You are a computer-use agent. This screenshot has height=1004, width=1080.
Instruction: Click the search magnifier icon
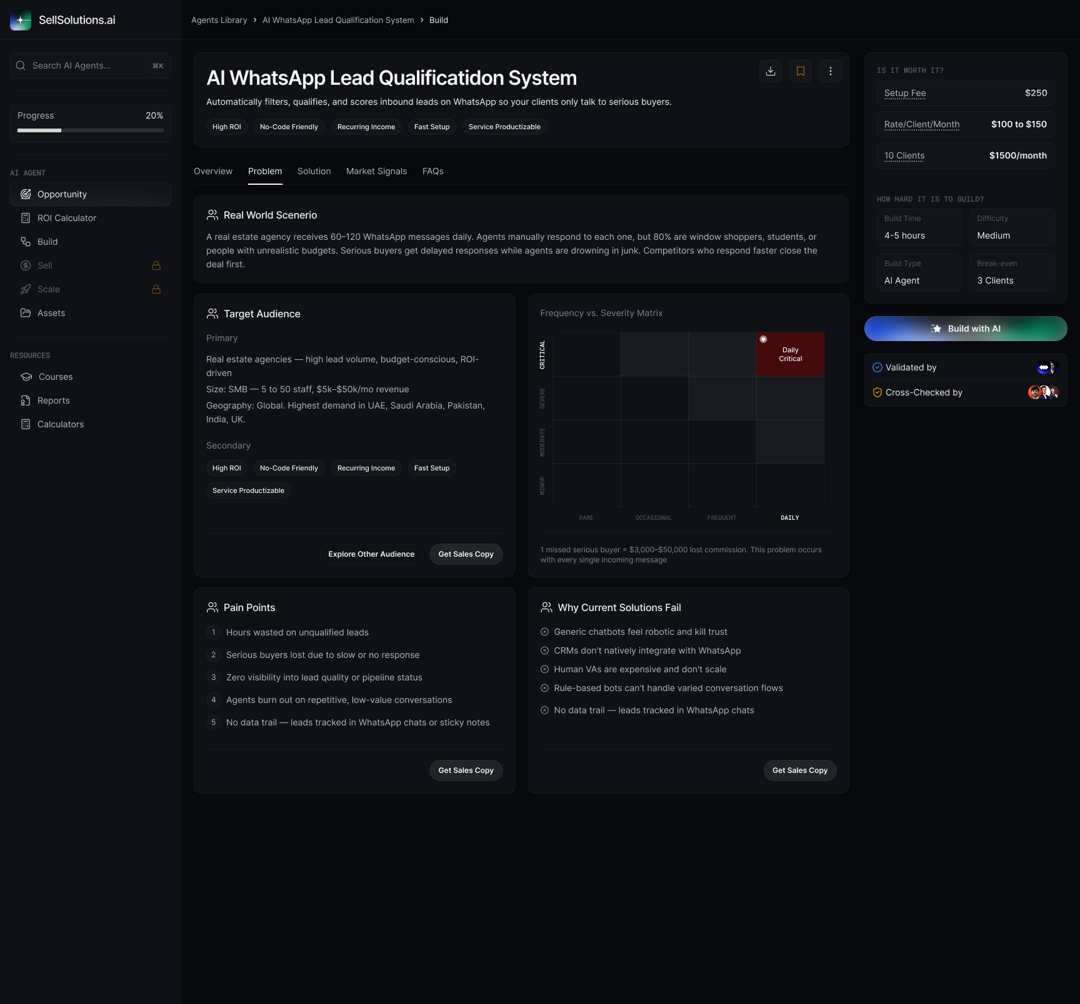(x=21, y=65)
